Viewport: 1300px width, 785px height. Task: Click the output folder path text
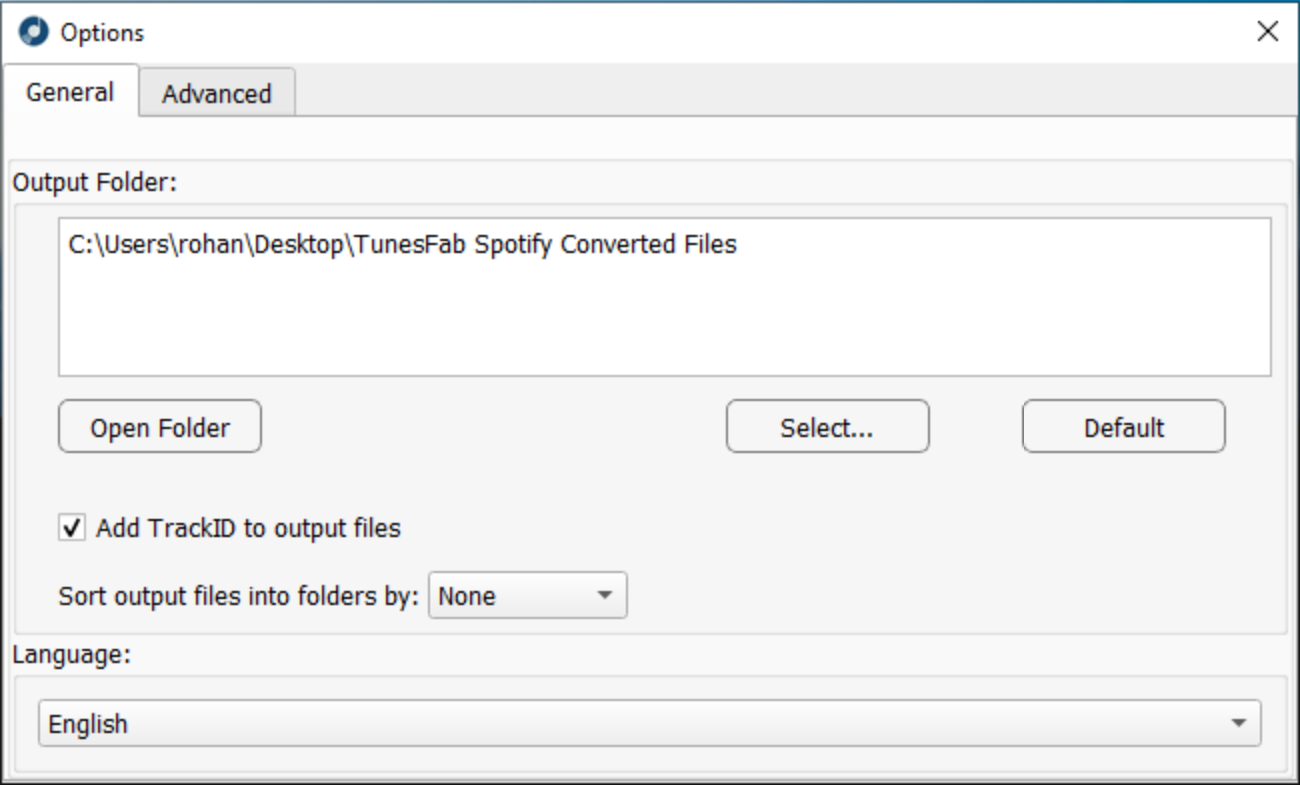(x=402, y=245)
